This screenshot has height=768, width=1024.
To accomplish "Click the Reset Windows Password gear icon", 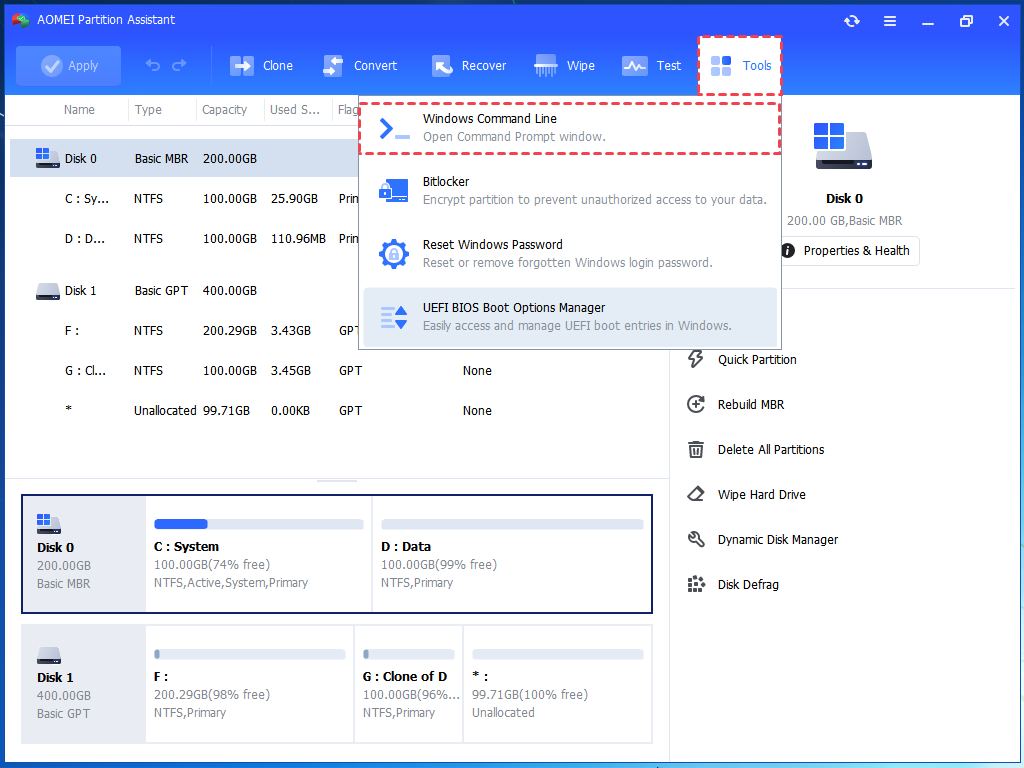I will (x=394, y=254).
